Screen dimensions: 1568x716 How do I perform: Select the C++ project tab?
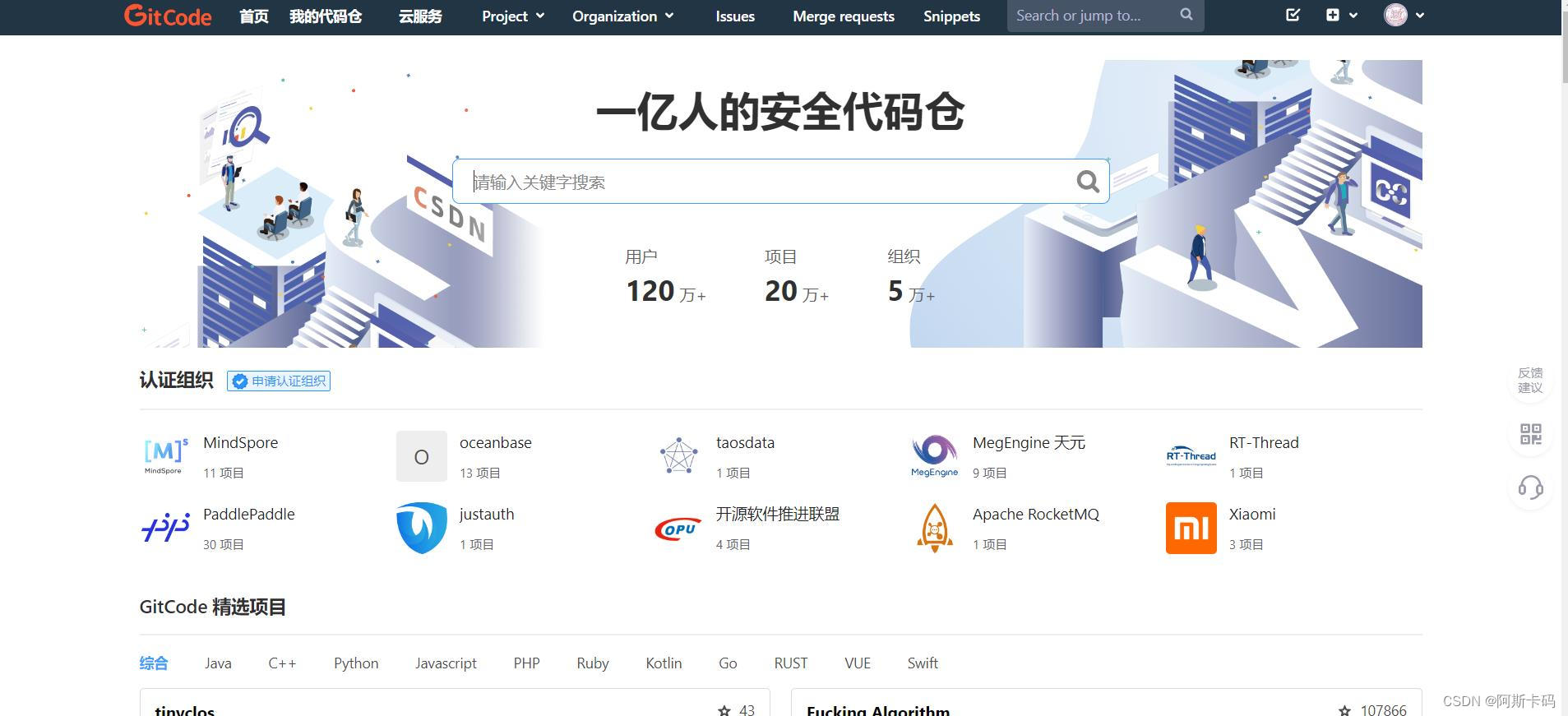282,663
